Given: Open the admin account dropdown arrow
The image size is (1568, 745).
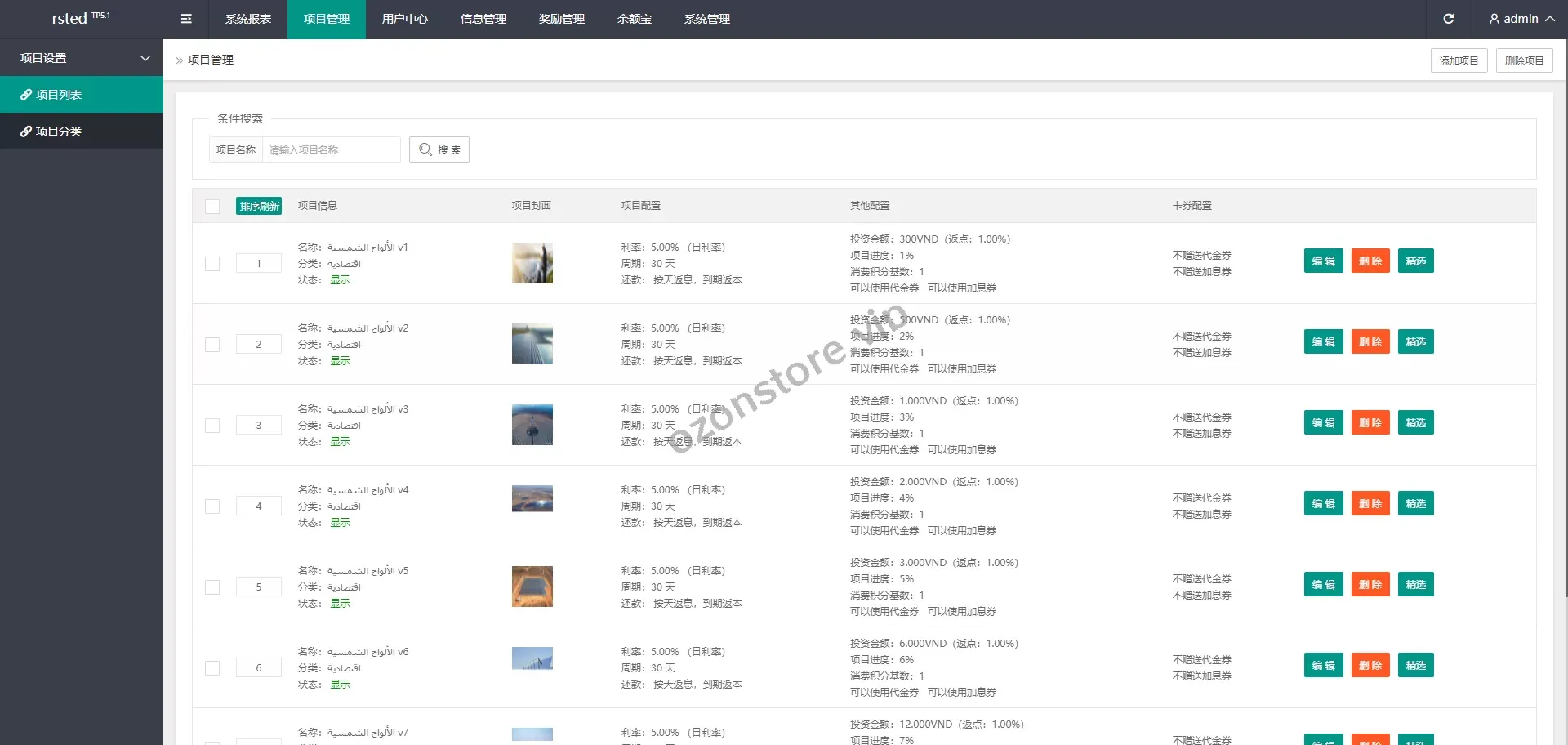Looking at the screenshot, I should pyautogui.click(x=1550, y=19).
